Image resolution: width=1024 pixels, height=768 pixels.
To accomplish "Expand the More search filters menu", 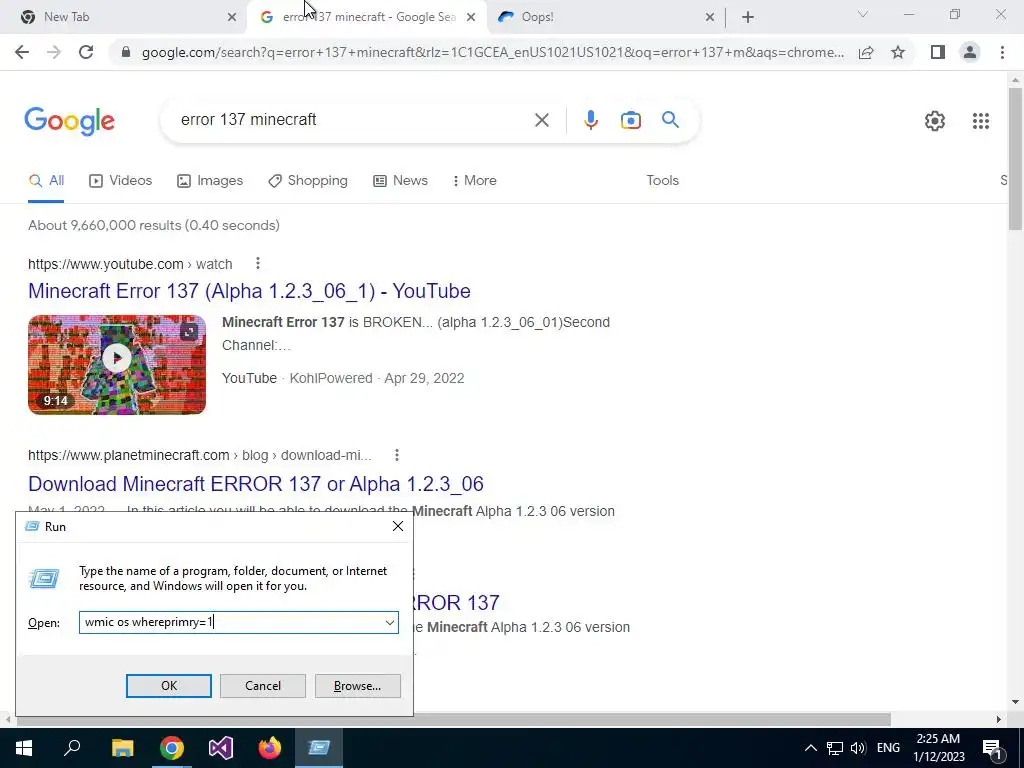I will coord(474,181).
